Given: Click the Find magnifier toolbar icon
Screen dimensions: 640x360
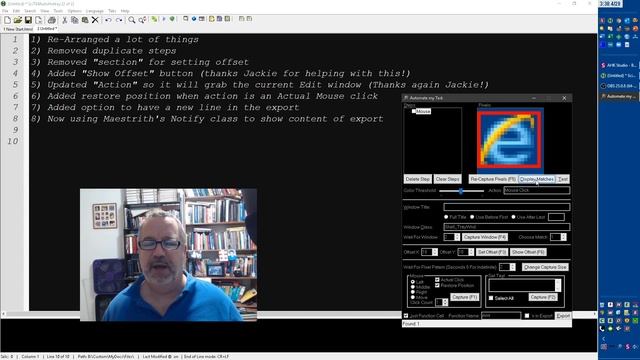Looking at the screenshot, I should coord(131,20).
